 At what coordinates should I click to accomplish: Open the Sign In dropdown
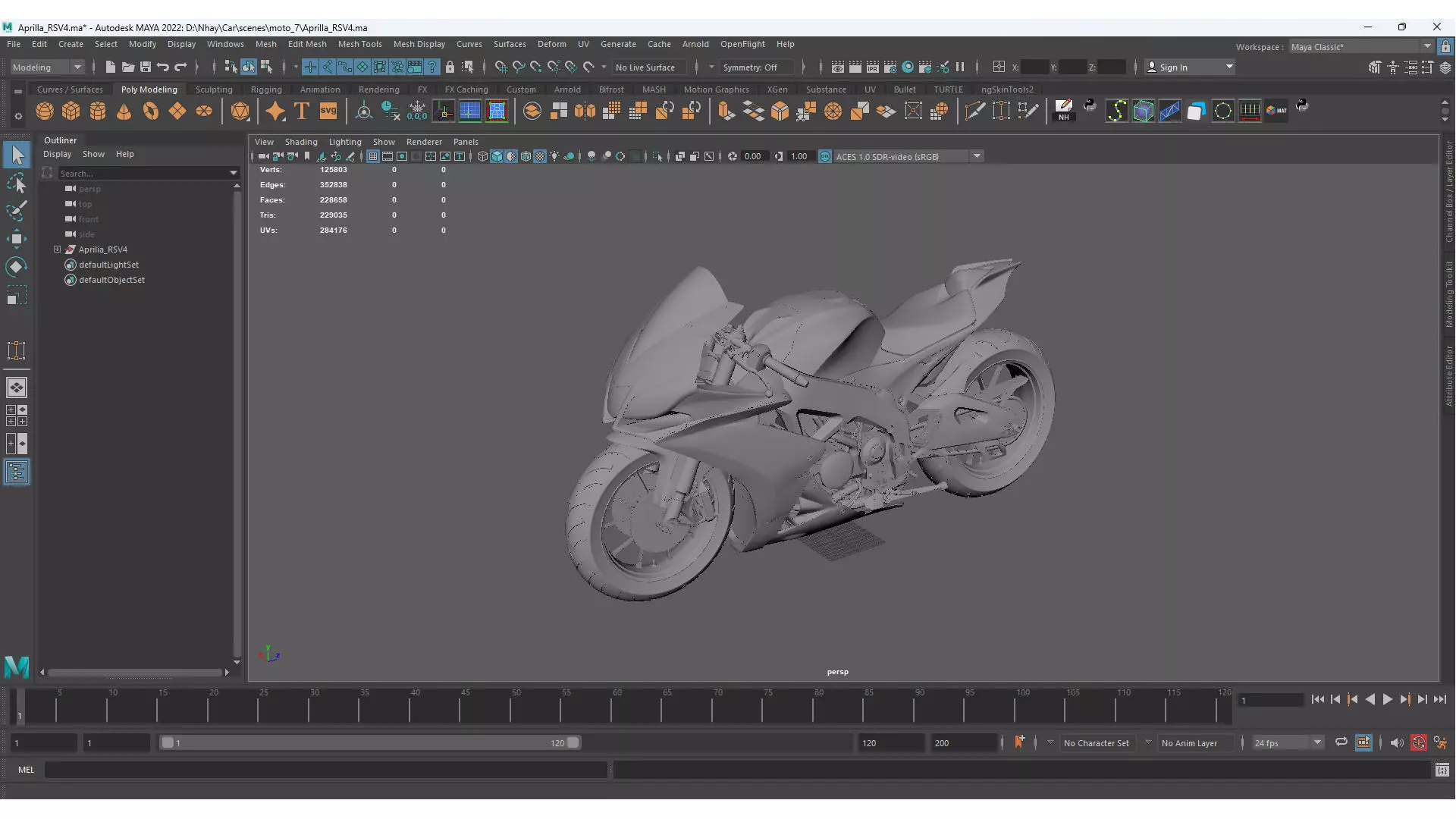click(1189, 67)
